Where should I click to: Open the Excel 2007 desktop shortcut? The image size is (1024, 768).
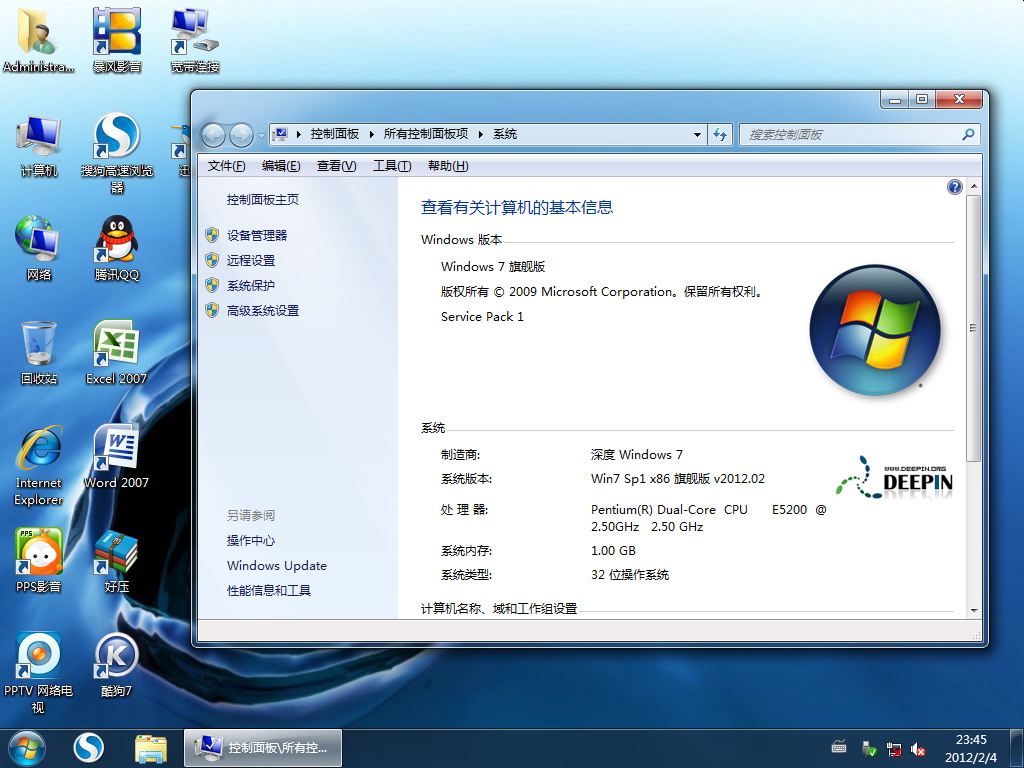[116, 352]
